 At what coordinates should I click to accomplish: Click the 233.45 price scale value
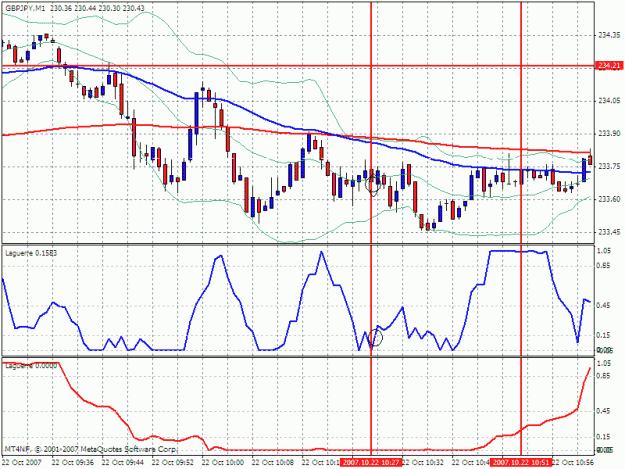[x=609, y=232]
